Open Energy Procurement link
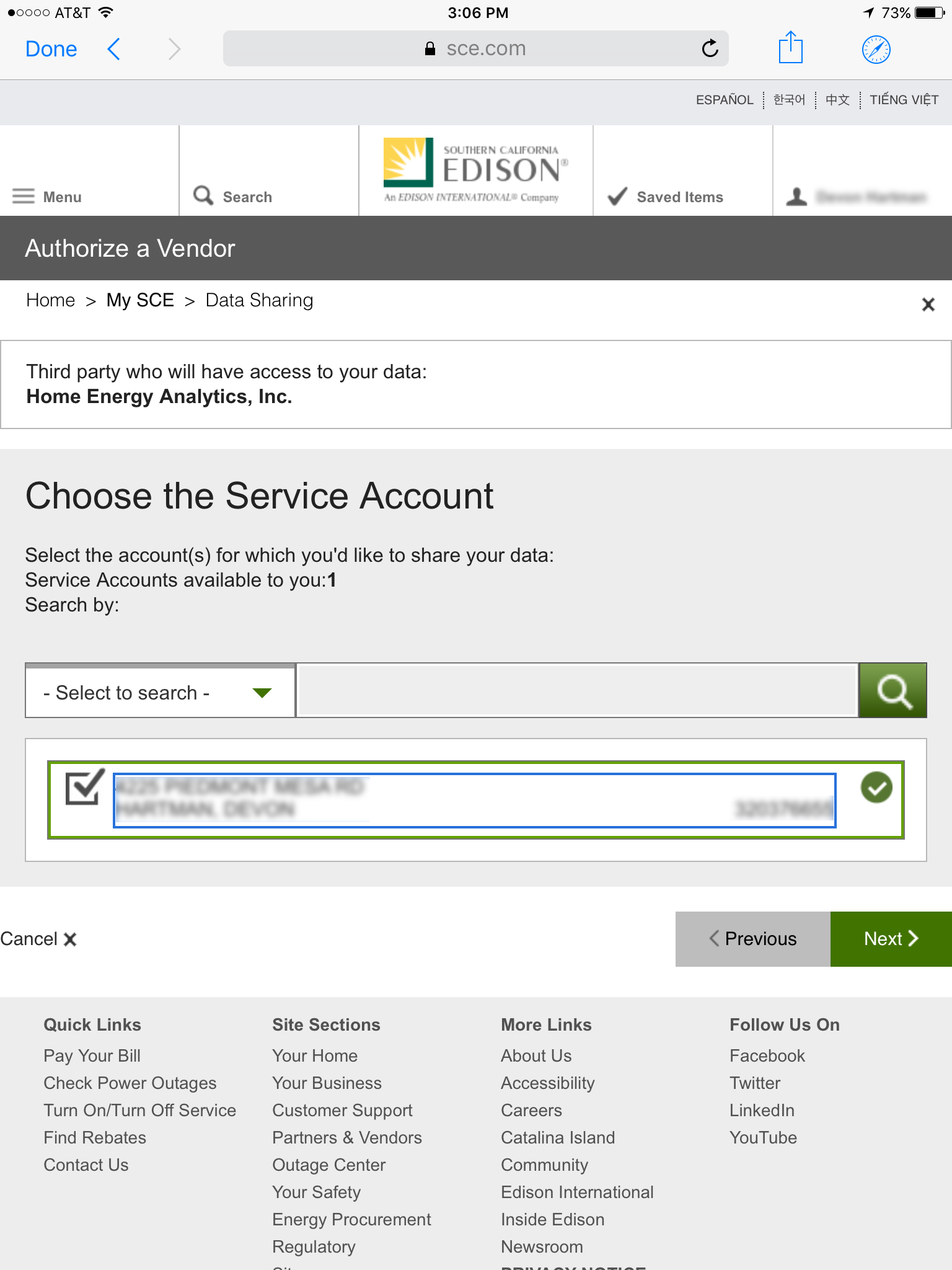Viewport: 952px width, 1270px height. [351, 1219]
